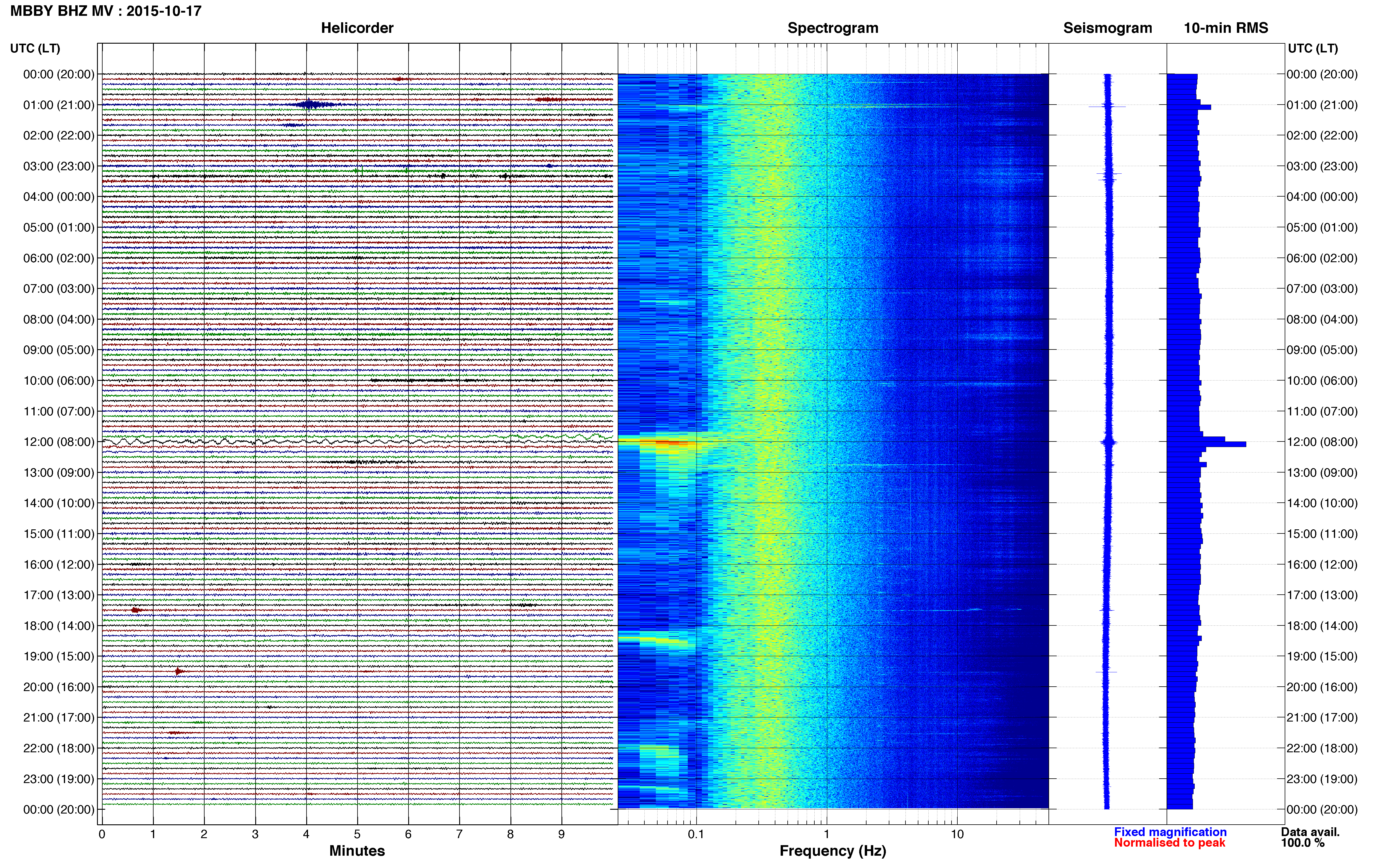Click '12:00 (08:00)' on the Helicorder time axis
Viewport: 1389px width, 868px height.
tap(59, 442)
